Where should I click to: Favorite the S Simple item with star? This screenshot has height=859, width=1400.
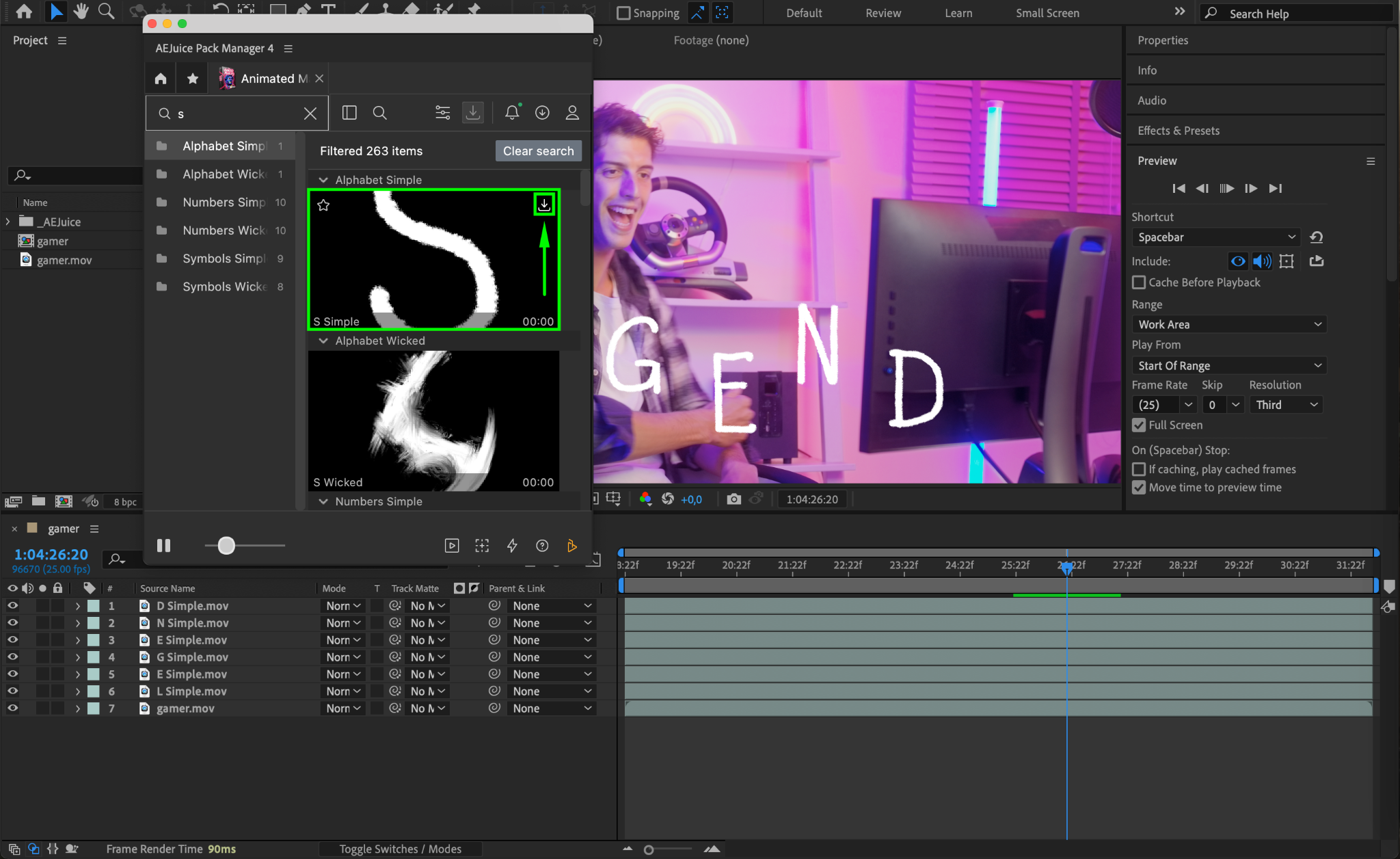pyautogui.click(x=323, y=205)
